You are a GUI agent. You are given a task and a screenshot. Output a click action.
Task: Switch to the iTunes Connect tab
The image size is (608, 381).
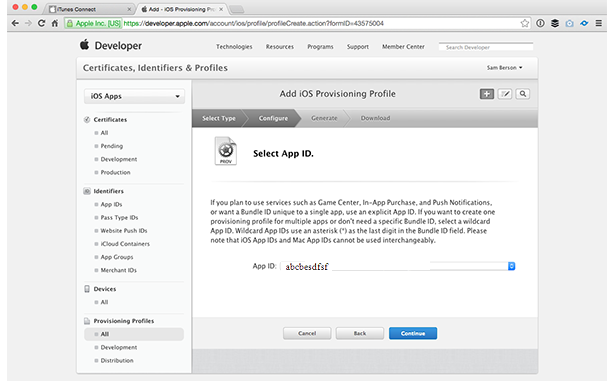tap(88, 9)
